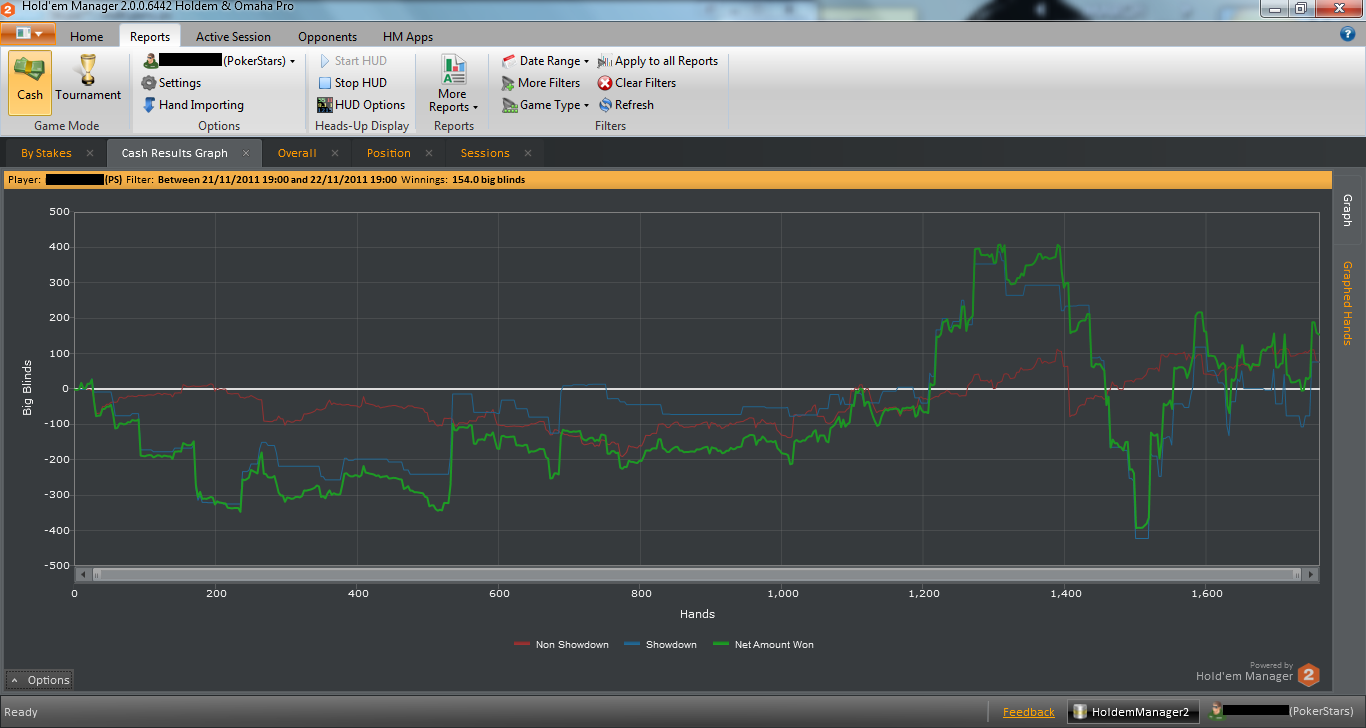Close the Cash Results Graph tab
1366x728 pixels.
(x=246, y=153)
